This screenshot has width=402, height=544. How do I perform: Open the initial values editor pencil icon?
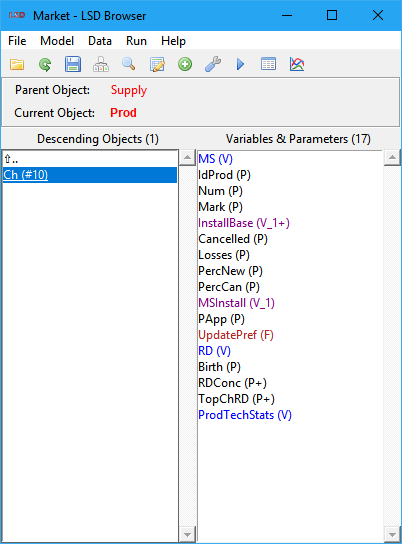(x=157, y=65)
